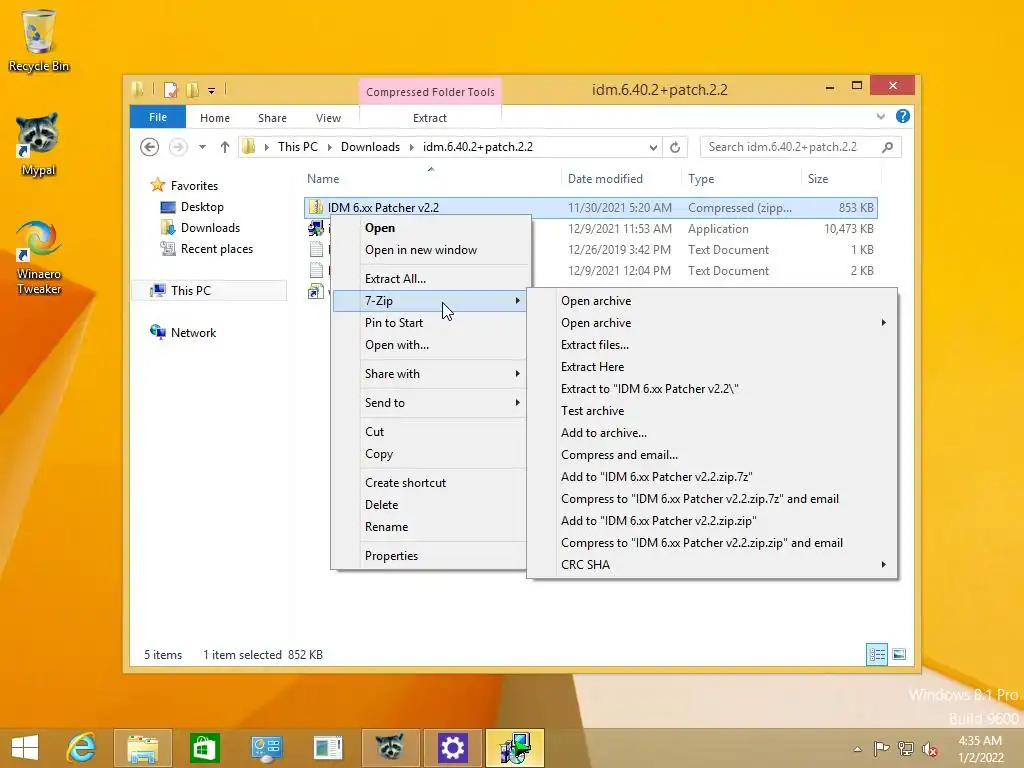Viewport: 1024px width, 768px height.
Task: Click the Action Center flag tray icon
Action: pyautogui.click(x=881, y=749)
